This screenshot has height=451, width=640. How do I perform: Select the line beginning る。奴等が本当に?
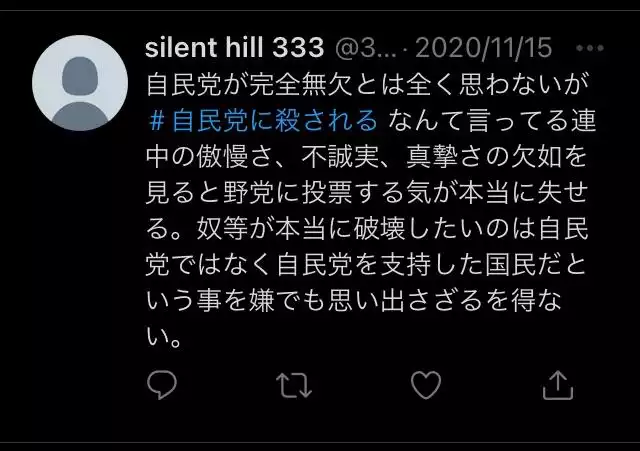[x=367, y=229]
